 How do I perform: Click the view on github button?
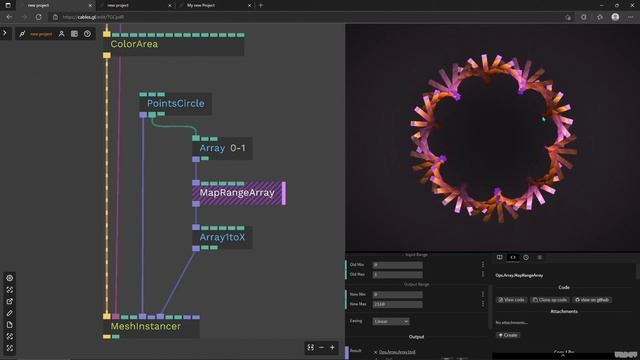(592, 300)
